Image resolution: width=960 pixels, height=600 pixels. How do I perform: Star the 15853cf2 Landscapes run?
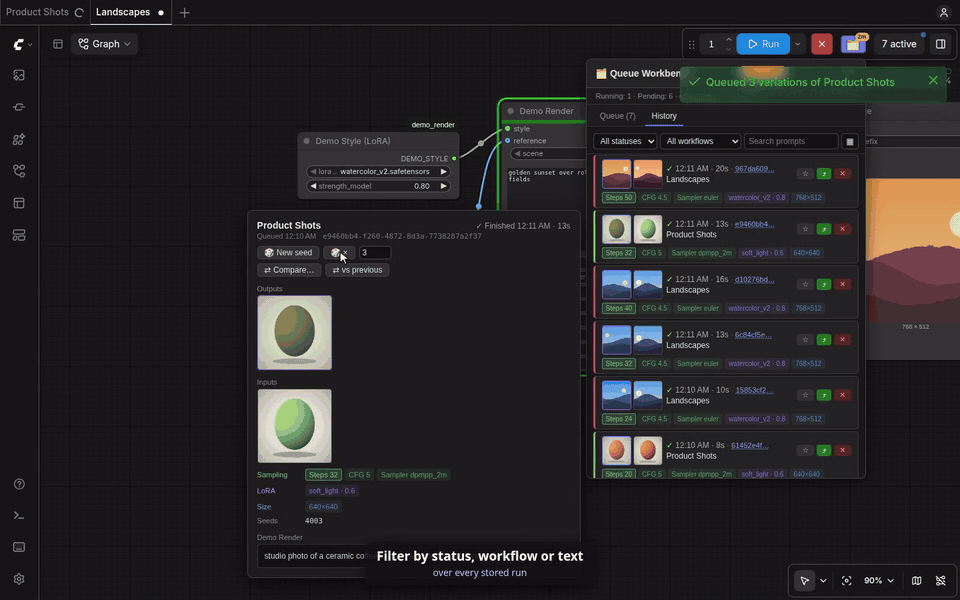click(805, 395)
